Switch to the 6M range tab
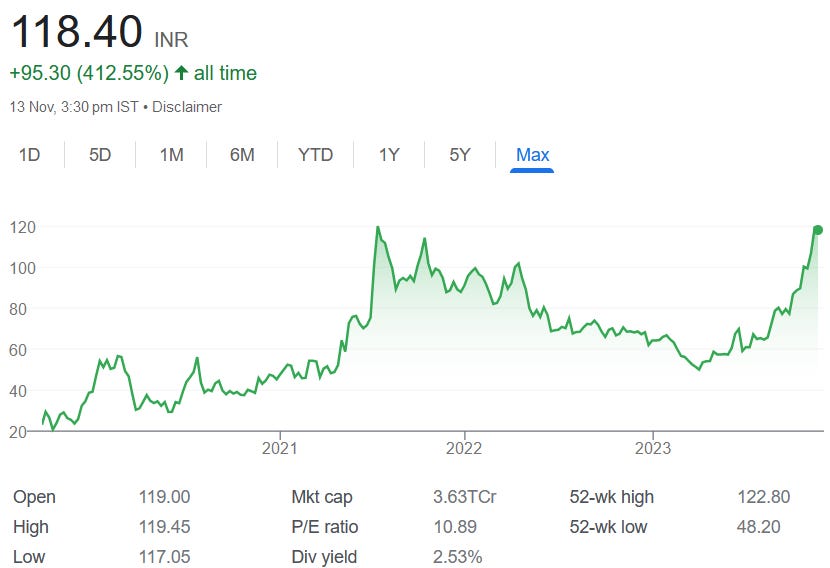 [242, 155]
